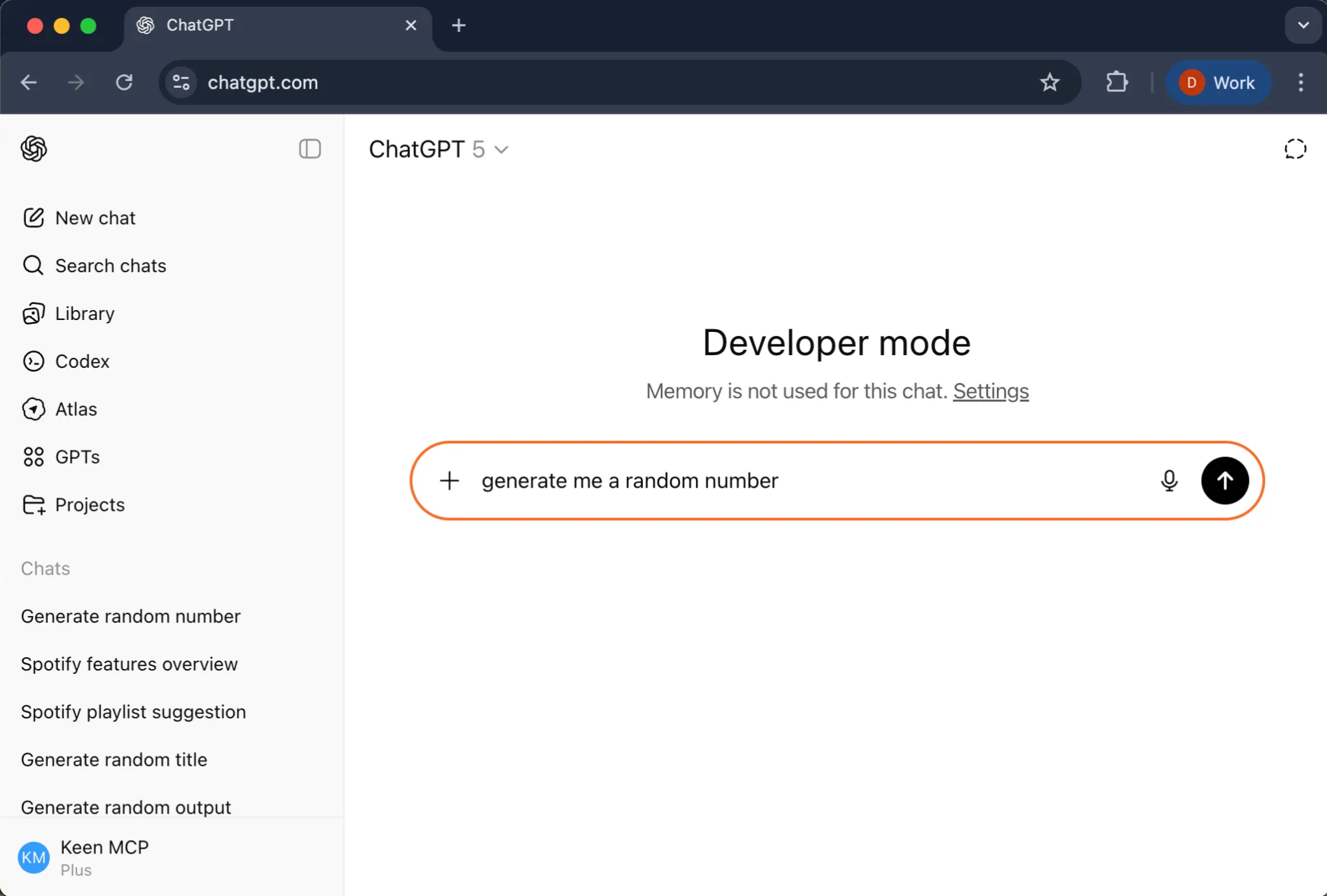Toggle the sidebar collapse icon
The image size is (1327, 896).
[309, 148]
